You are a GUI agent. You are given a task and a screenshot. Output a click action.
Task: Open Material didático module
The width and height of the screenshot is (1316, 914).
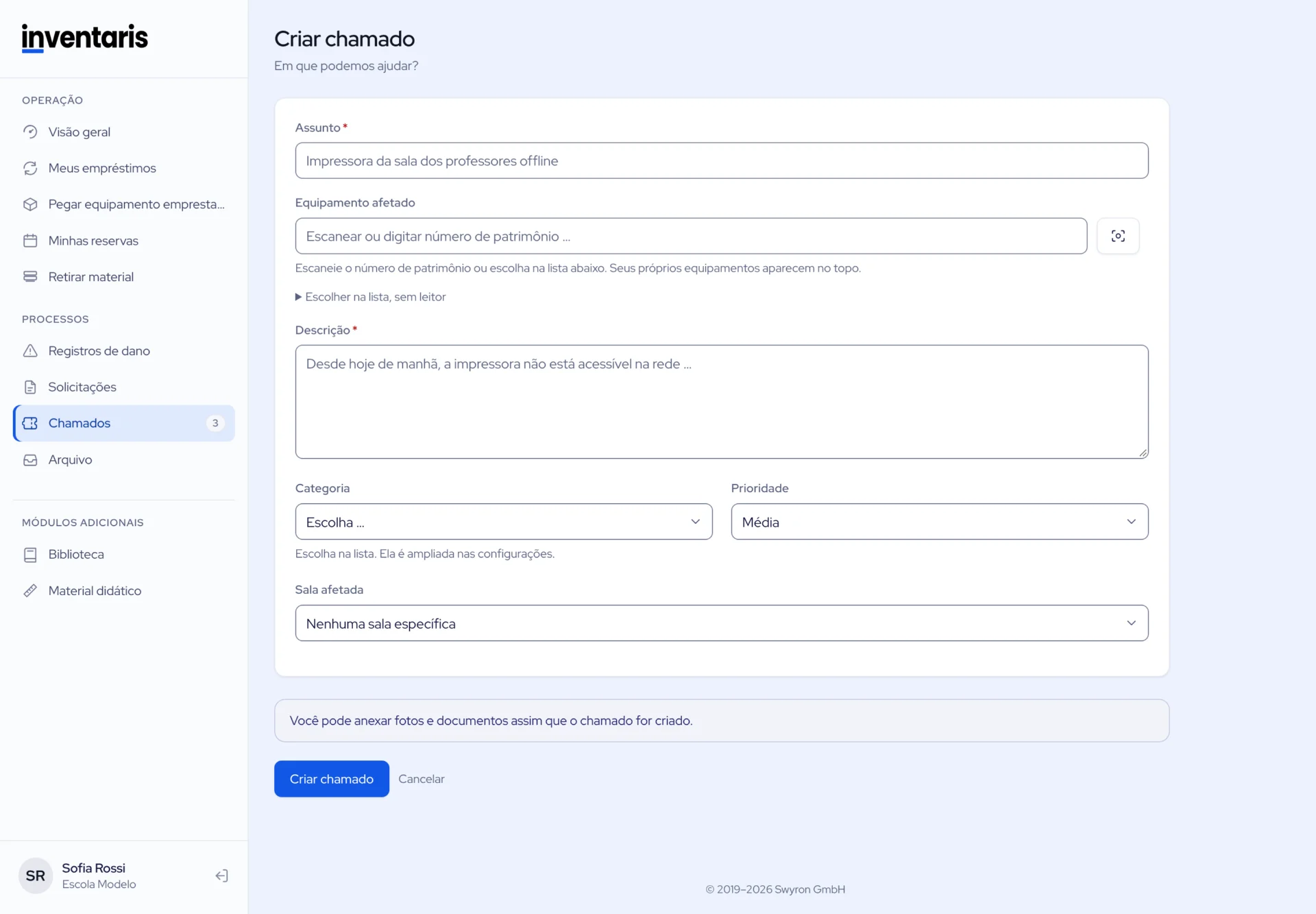click(124, 591)
